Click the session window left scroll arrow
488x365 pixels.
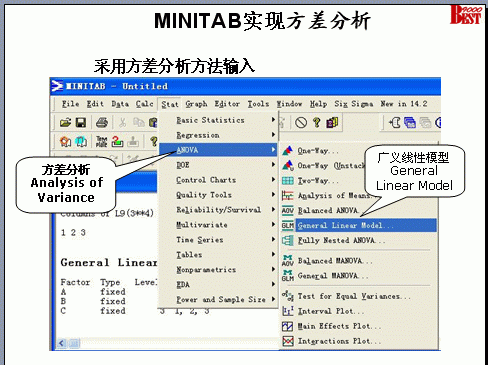tap(62, 343)
